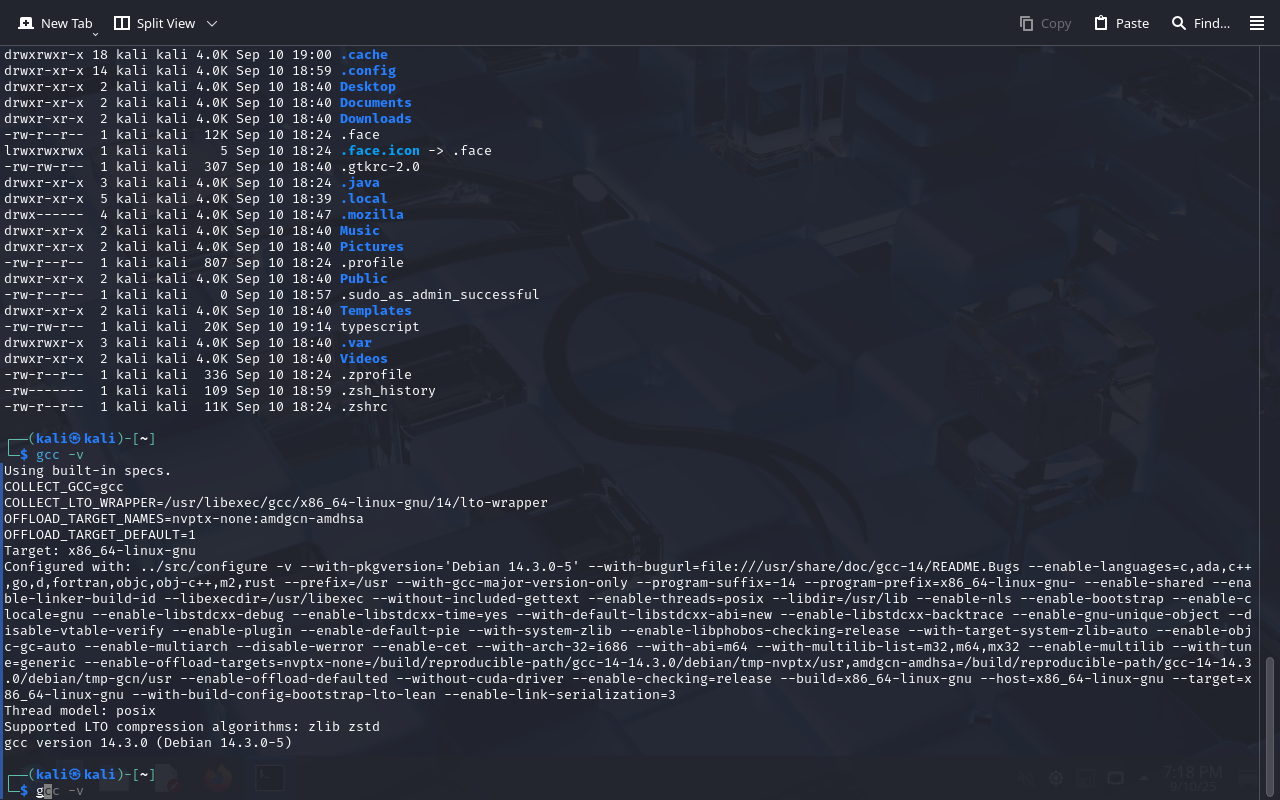Click the .java directory name

pyautogui.click(x=360, y=183)
